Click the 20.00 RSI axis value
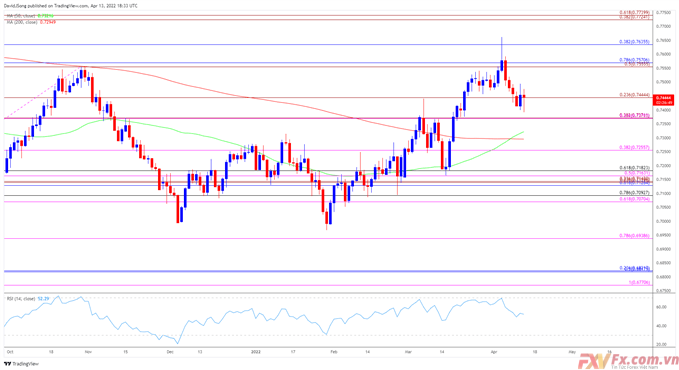Image resolution: width=679 pixels, height=370 pixels. coord(661,344)
